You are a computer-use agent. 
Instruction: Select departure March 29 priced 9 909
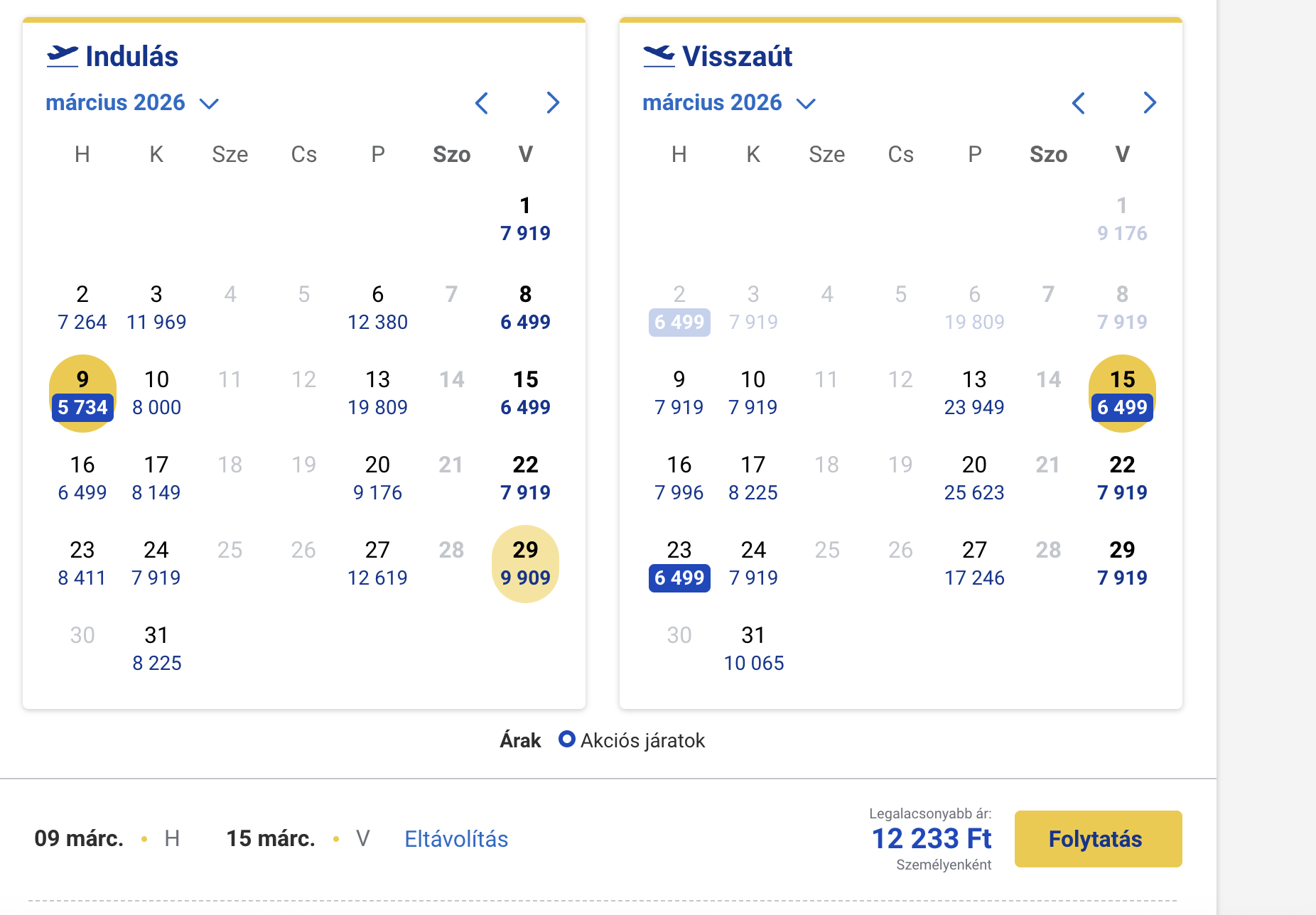coord(525,563)
